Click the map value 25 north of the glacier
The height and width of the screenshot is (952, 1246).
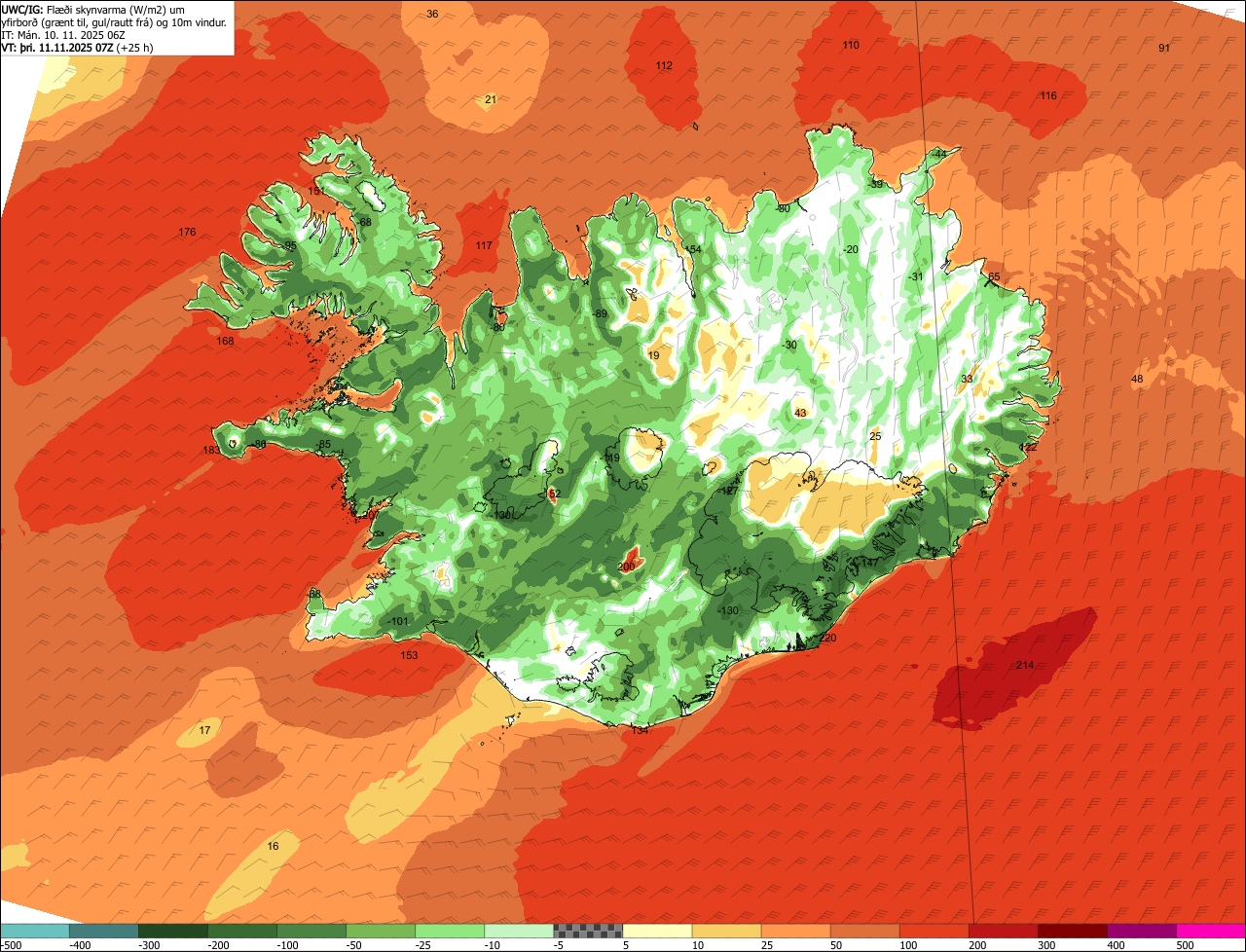click(x=875, y=437)
